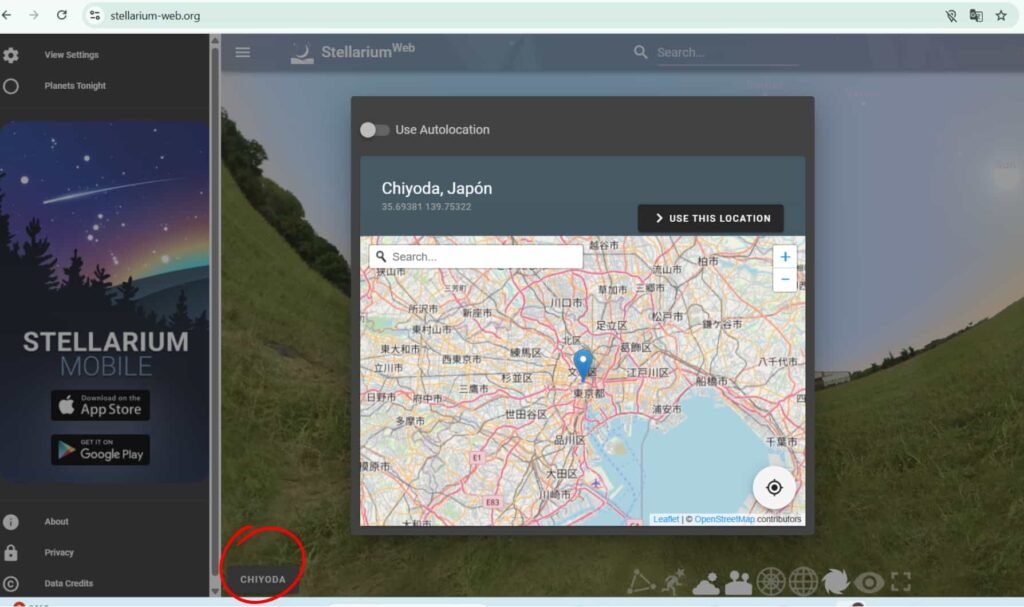Image resolution: width=1024 pixels, height=607 pixels.
Task: Click the Data Credits copyright icon
Action: pyautogui.click(x=10, y=583)
